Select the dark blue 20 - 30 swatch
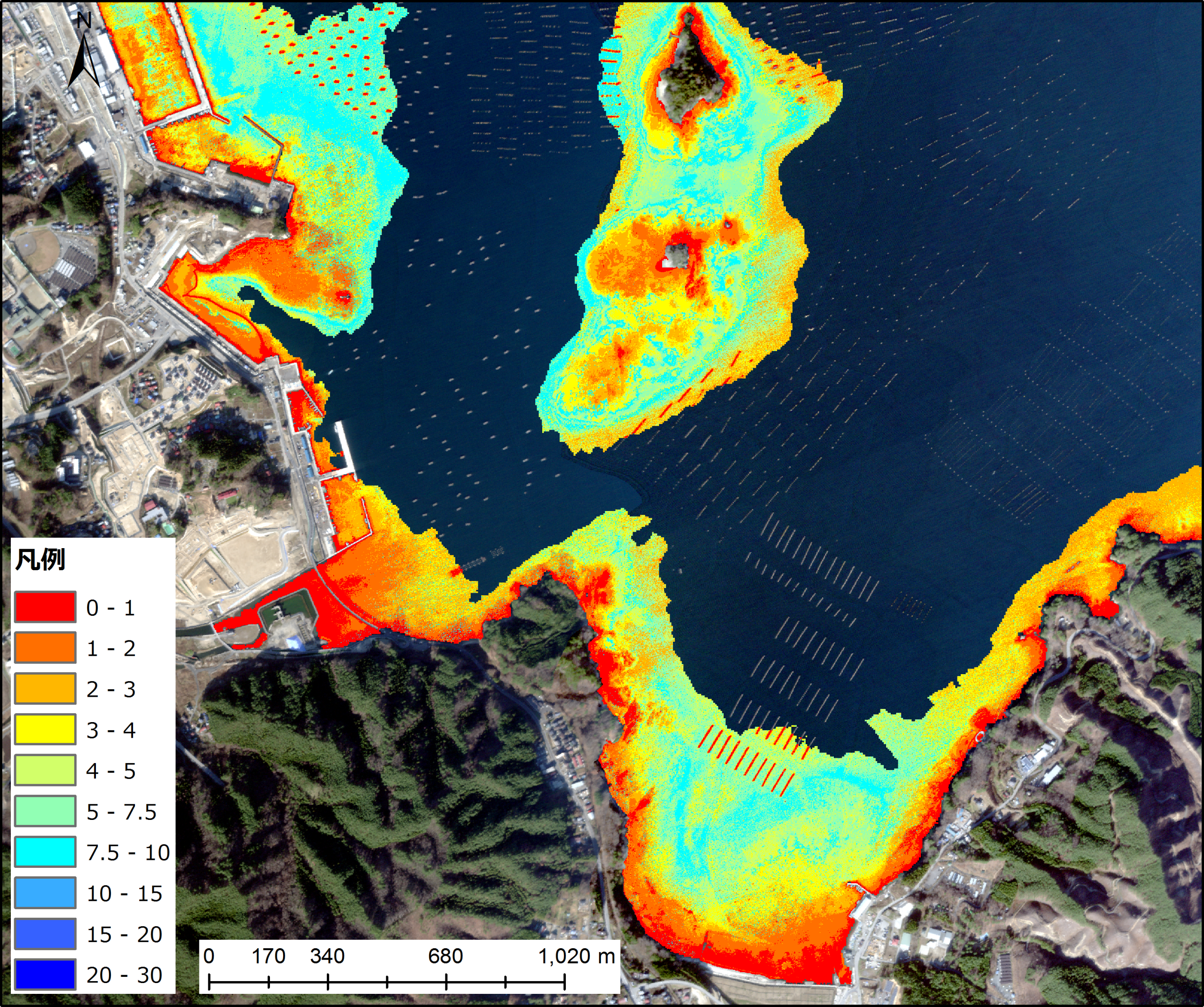 [x=45, y=975]
